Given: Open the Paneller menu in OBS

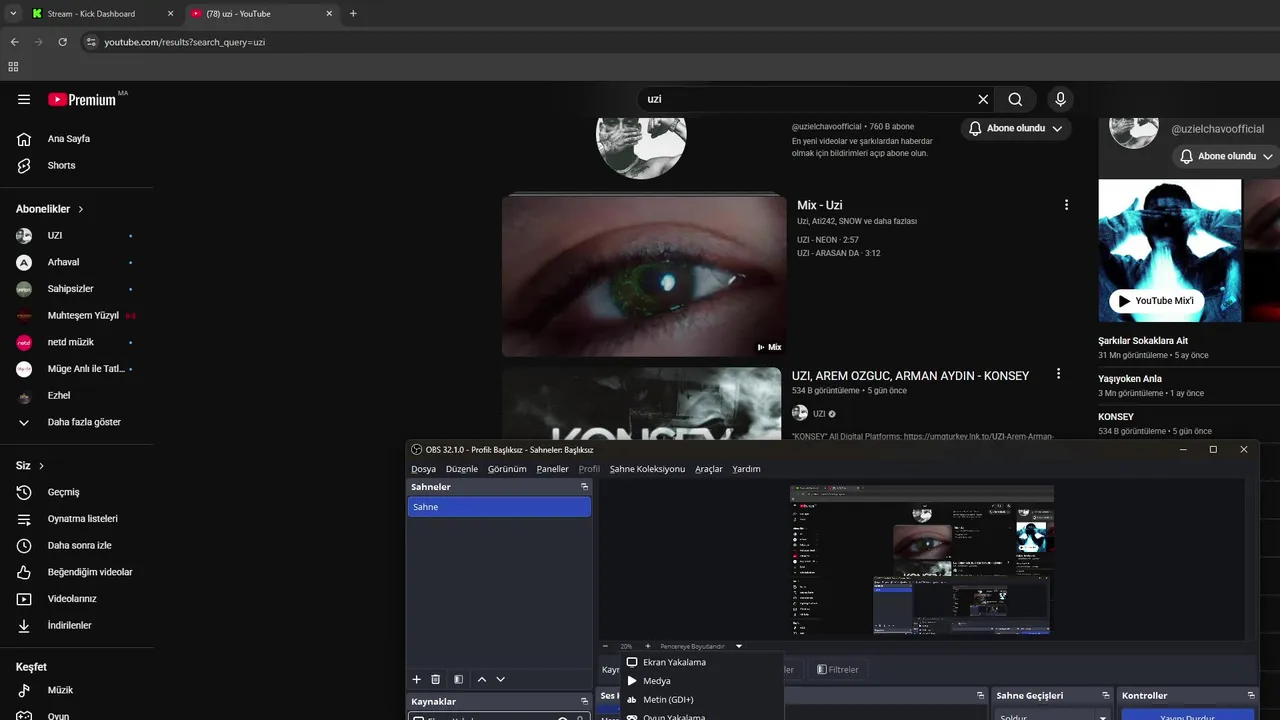Looking at the screenshot, I should point(552,469).
